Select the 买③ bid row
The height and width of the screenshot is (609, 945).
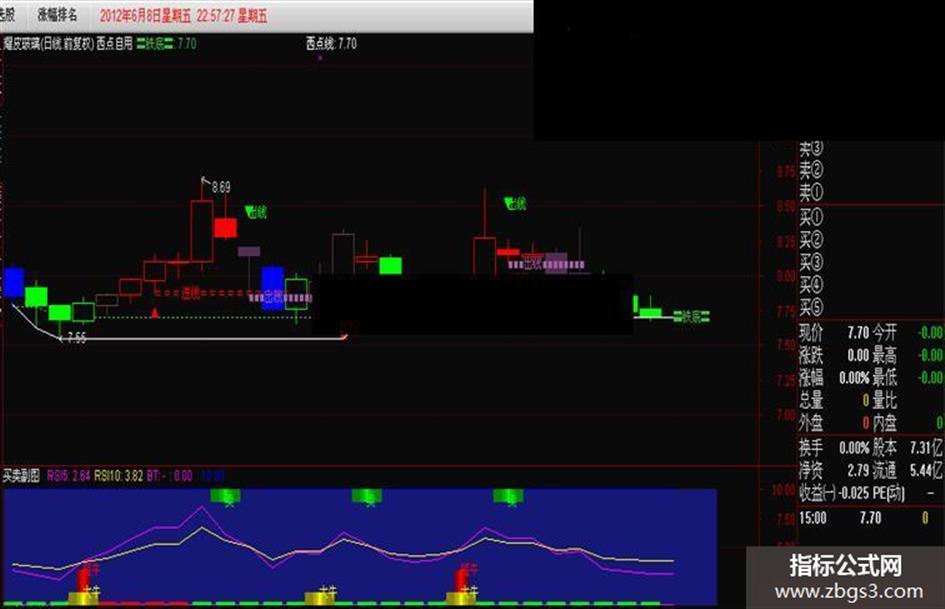[x=811, y=262]
